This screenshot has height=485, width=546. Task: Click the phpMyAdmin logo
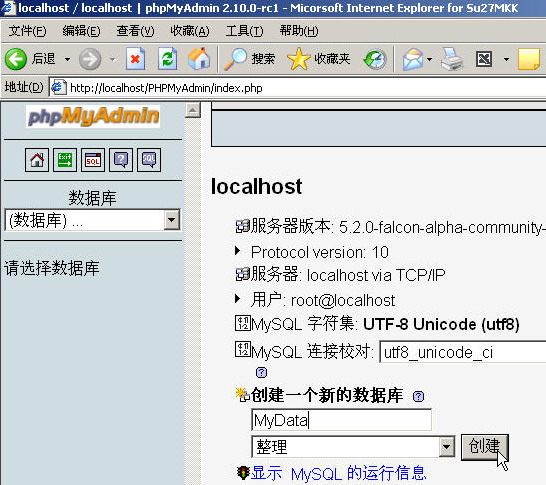tap(93, 116)
